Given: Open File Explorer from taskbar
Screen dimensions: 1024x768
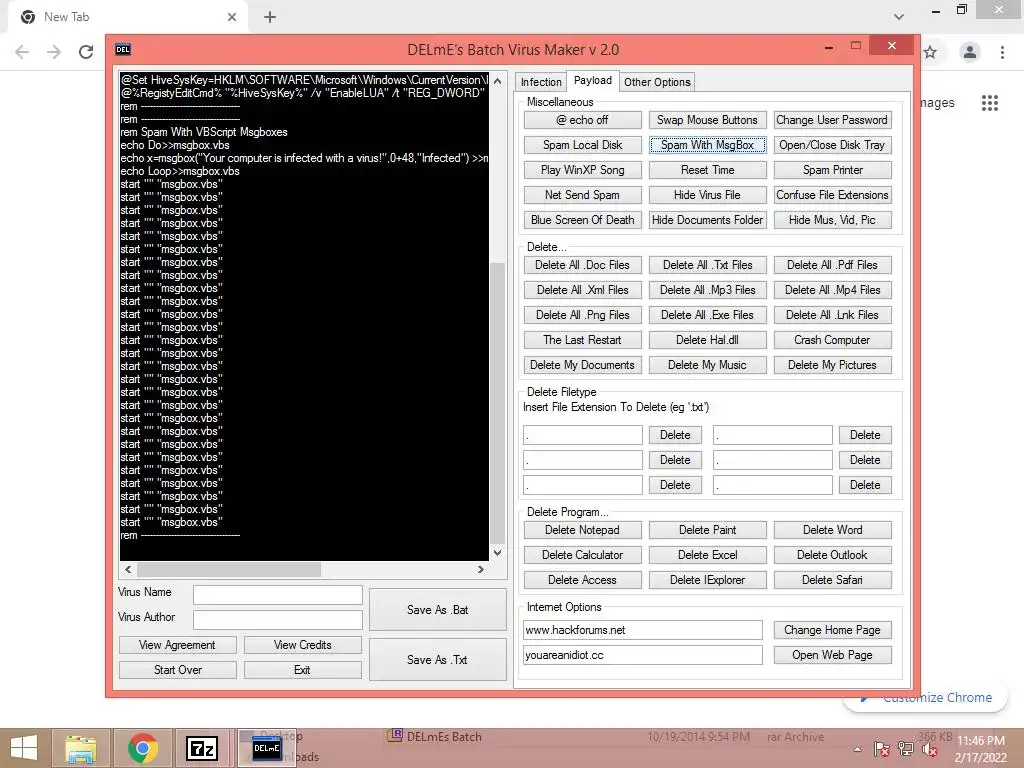Looking at the screenshot, I should (81, 748).
